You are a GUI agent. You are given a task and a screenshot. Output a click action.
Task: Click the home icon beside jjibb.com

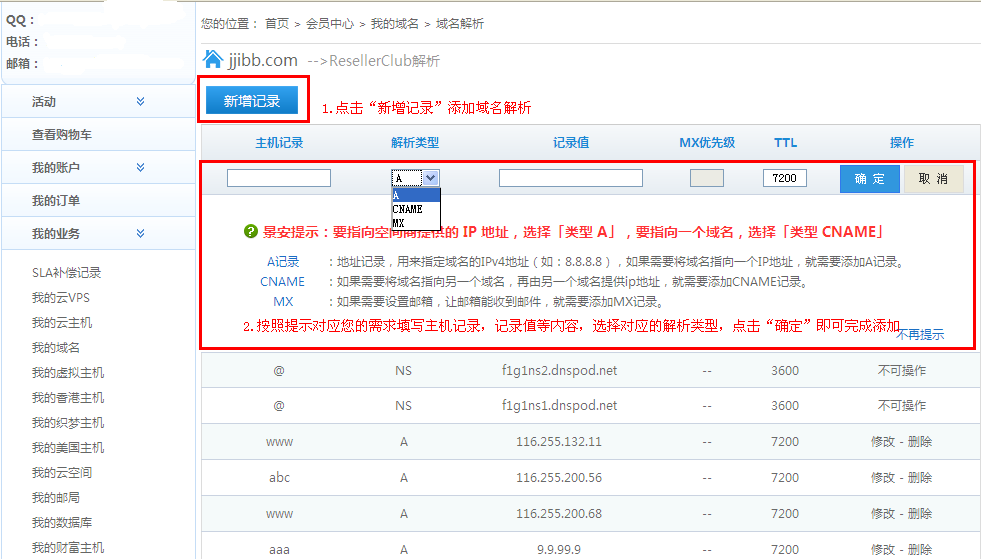213,59
